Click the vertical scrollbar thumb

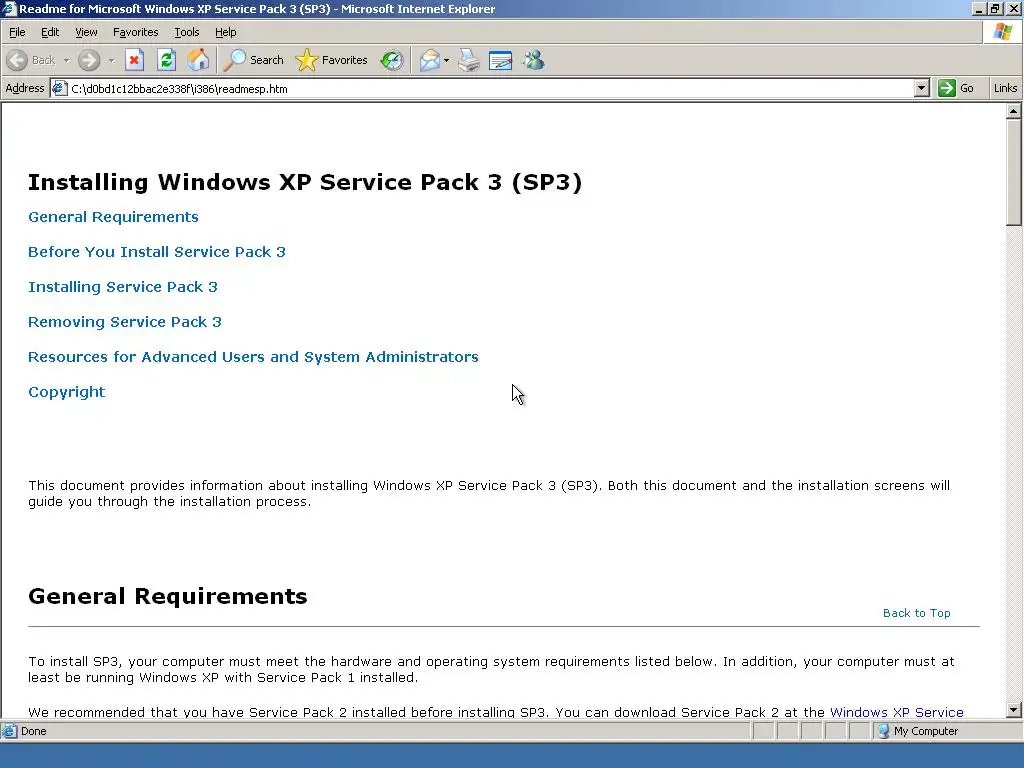point(1014,173)
